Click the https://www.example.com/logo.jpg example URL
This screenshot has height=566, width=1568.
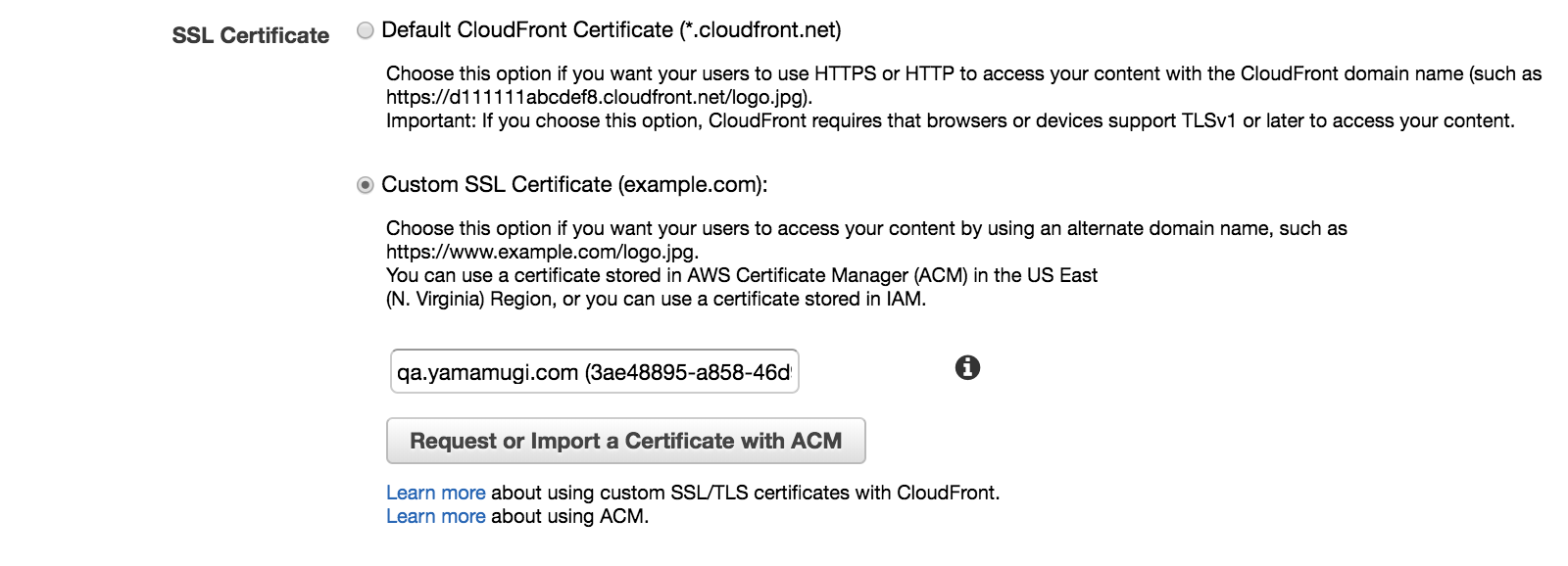point(542,252)
